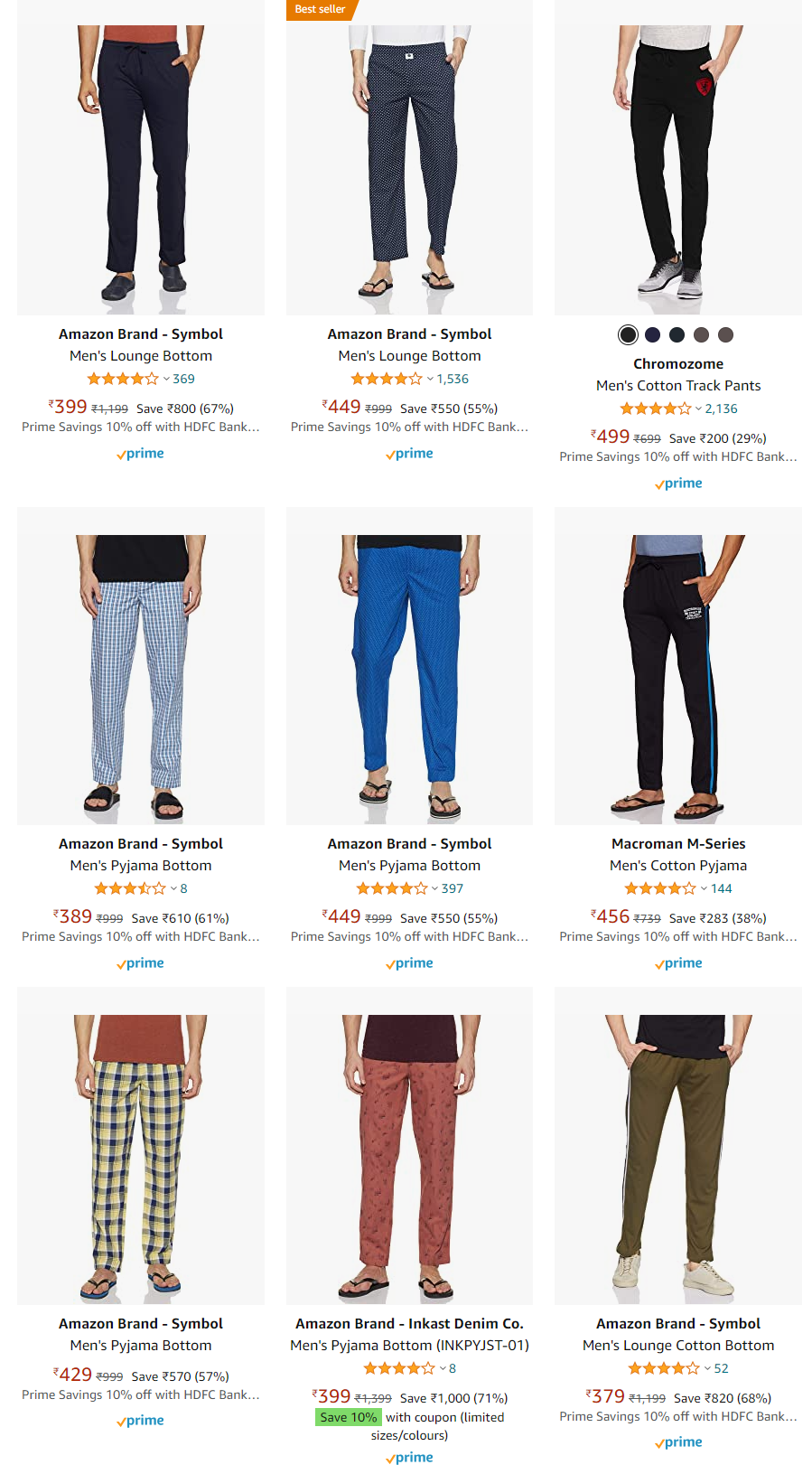Expand the rating dropdown beside 369 reviews
The image size is (812, 1474).
point(166,380)
